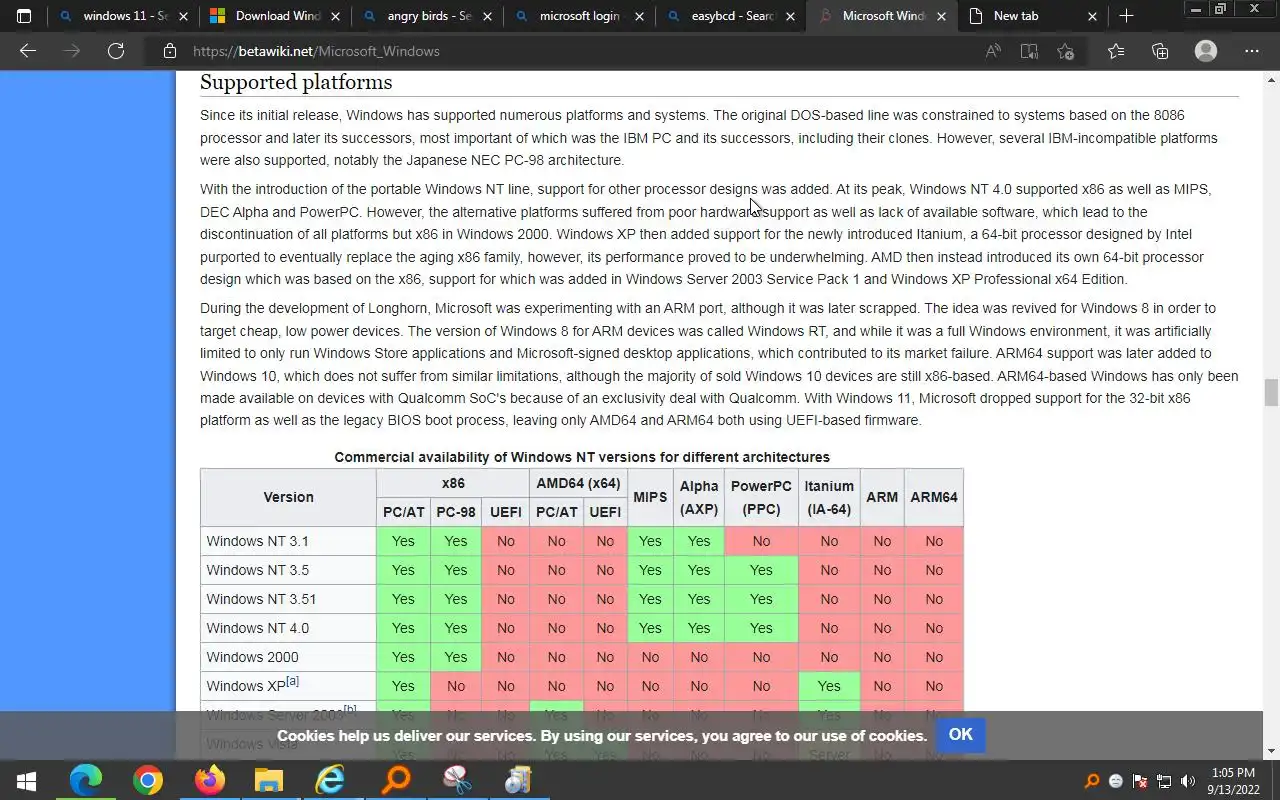Click the page vertical scrollbar thumb
The image size is (1280, 800).
[1271, 392]
